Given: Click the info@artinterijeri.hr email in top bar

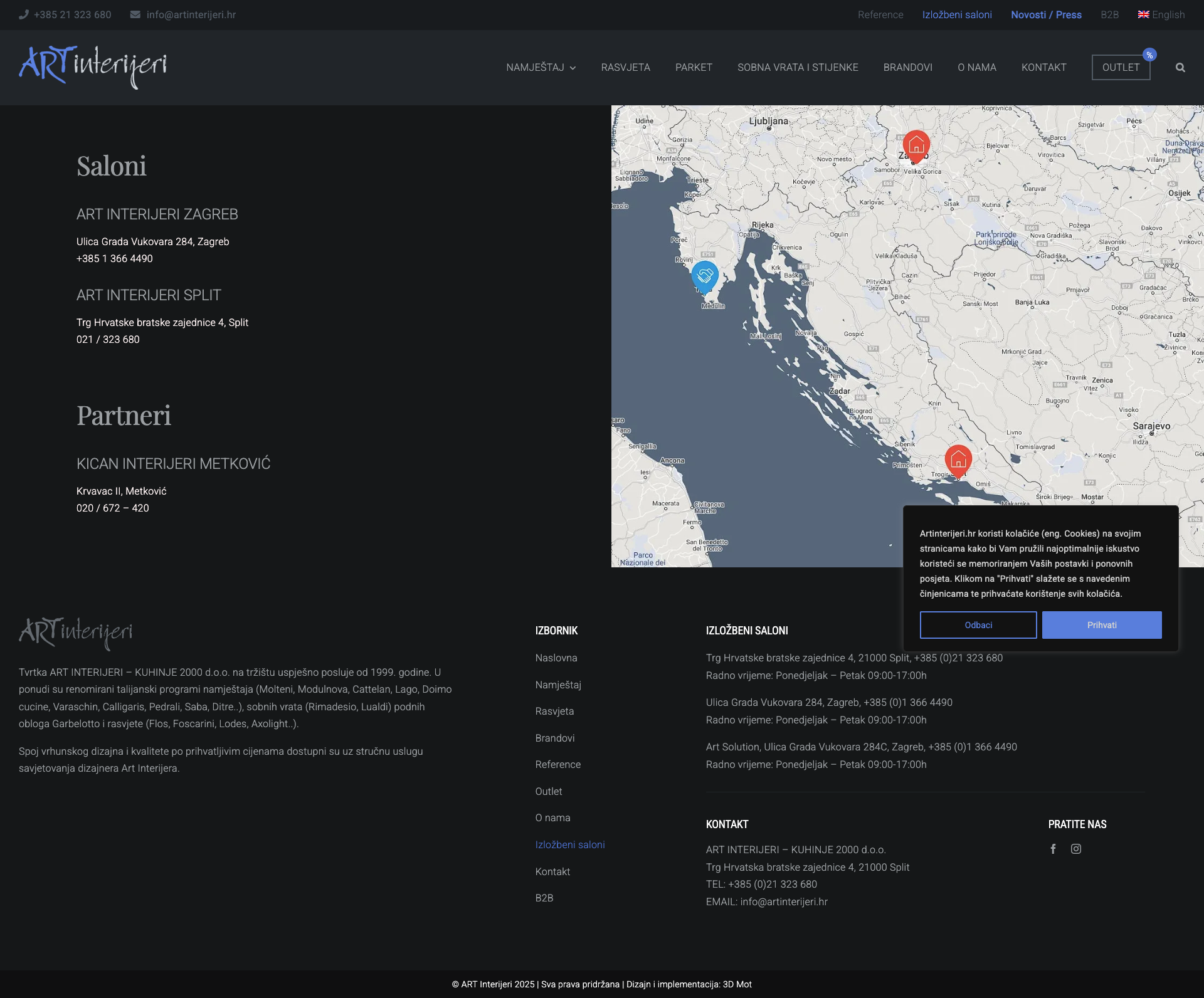Looking at the screenshot, I should pyautogui.click(x=191, y=14).
